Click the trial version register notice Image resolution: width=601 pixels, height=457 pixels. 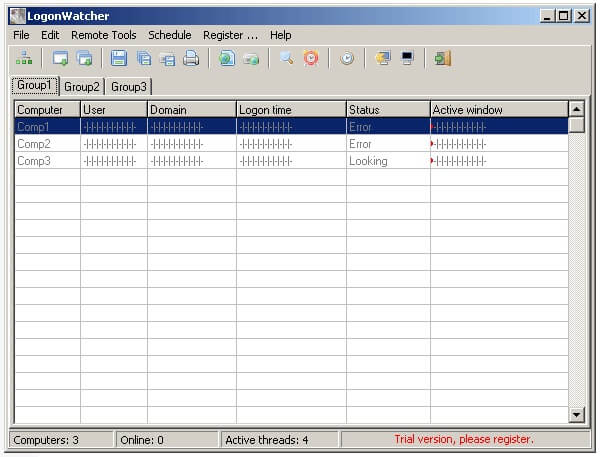point(465,439)
